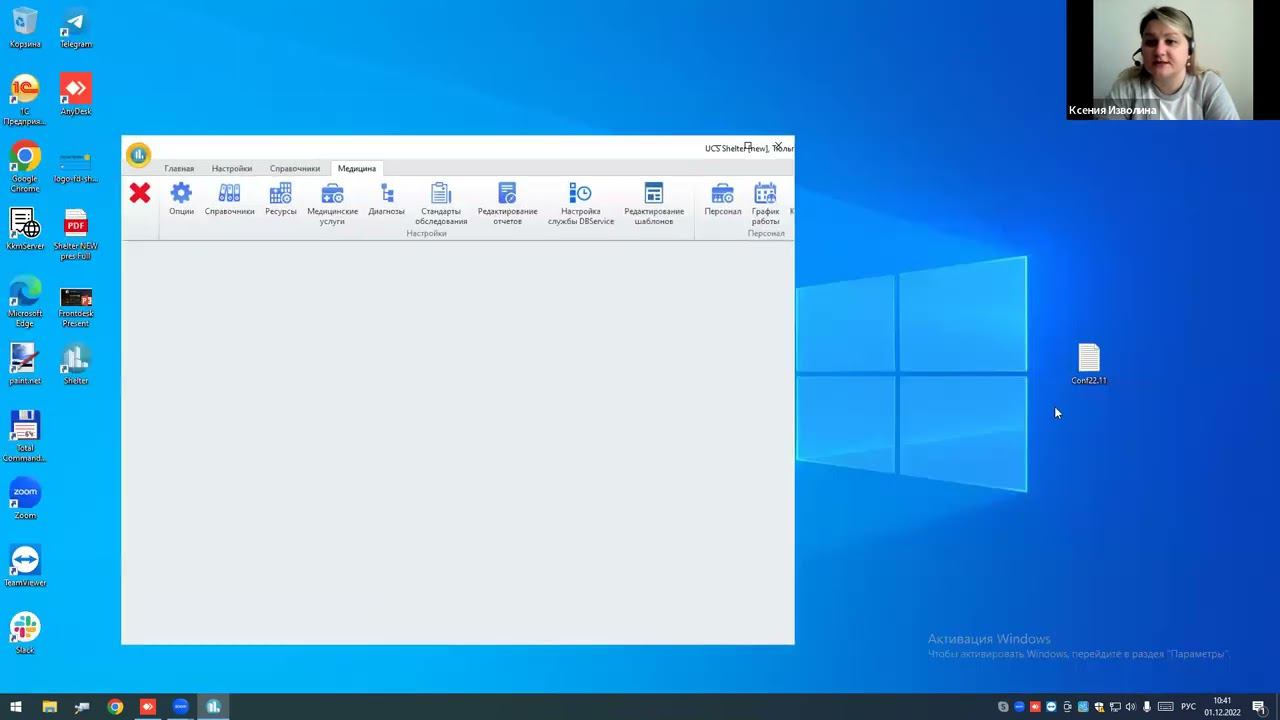Screen dimensions: 1280x720
Task: Select the logo-fd-sh desktop file
Action: [75, 167]
